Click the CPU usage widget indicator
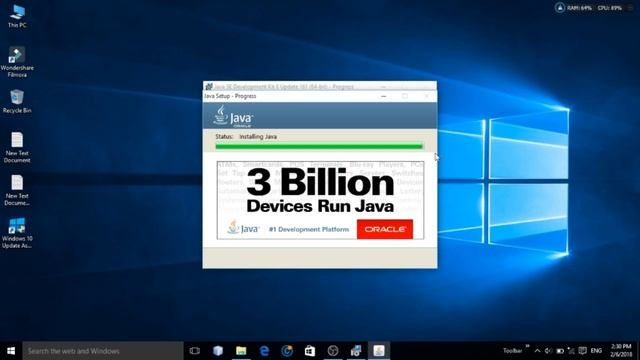 [x=609, y=8]
